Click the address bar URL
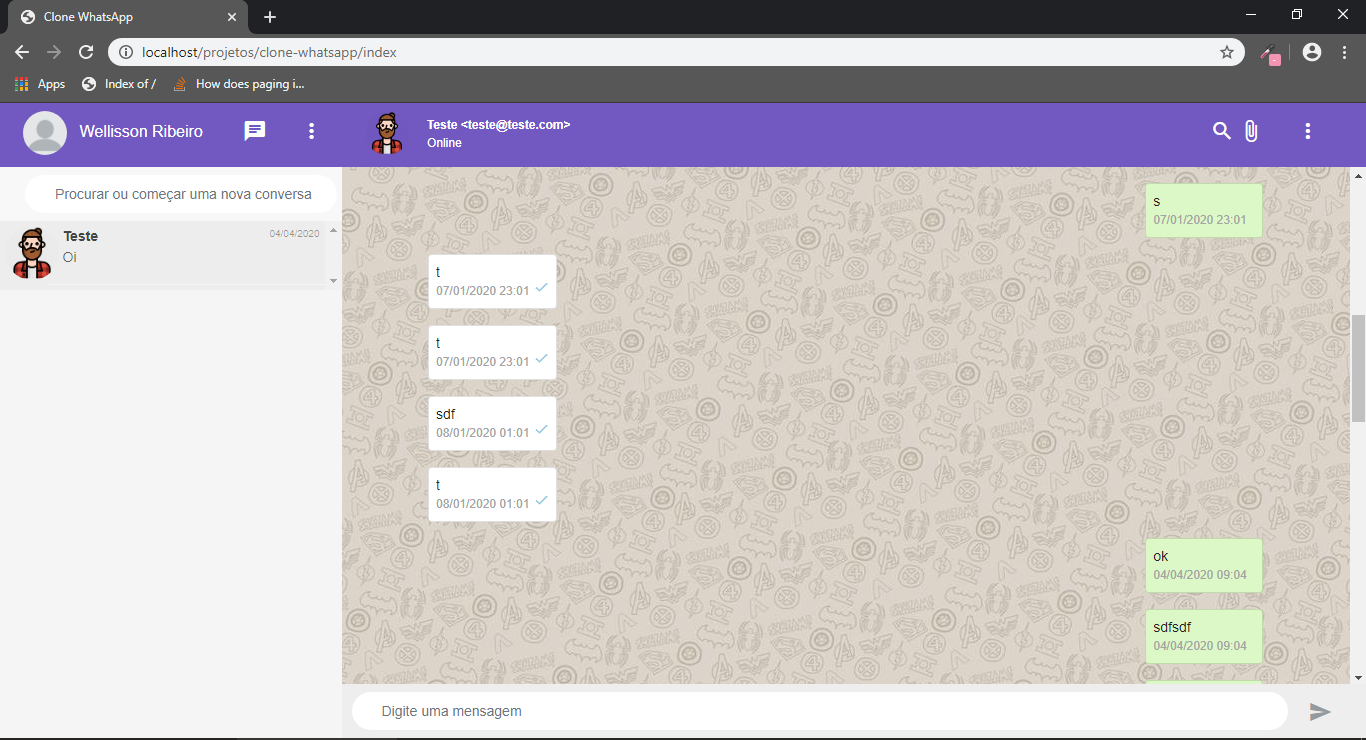1366x740 pixels. [x=270, y=52]
